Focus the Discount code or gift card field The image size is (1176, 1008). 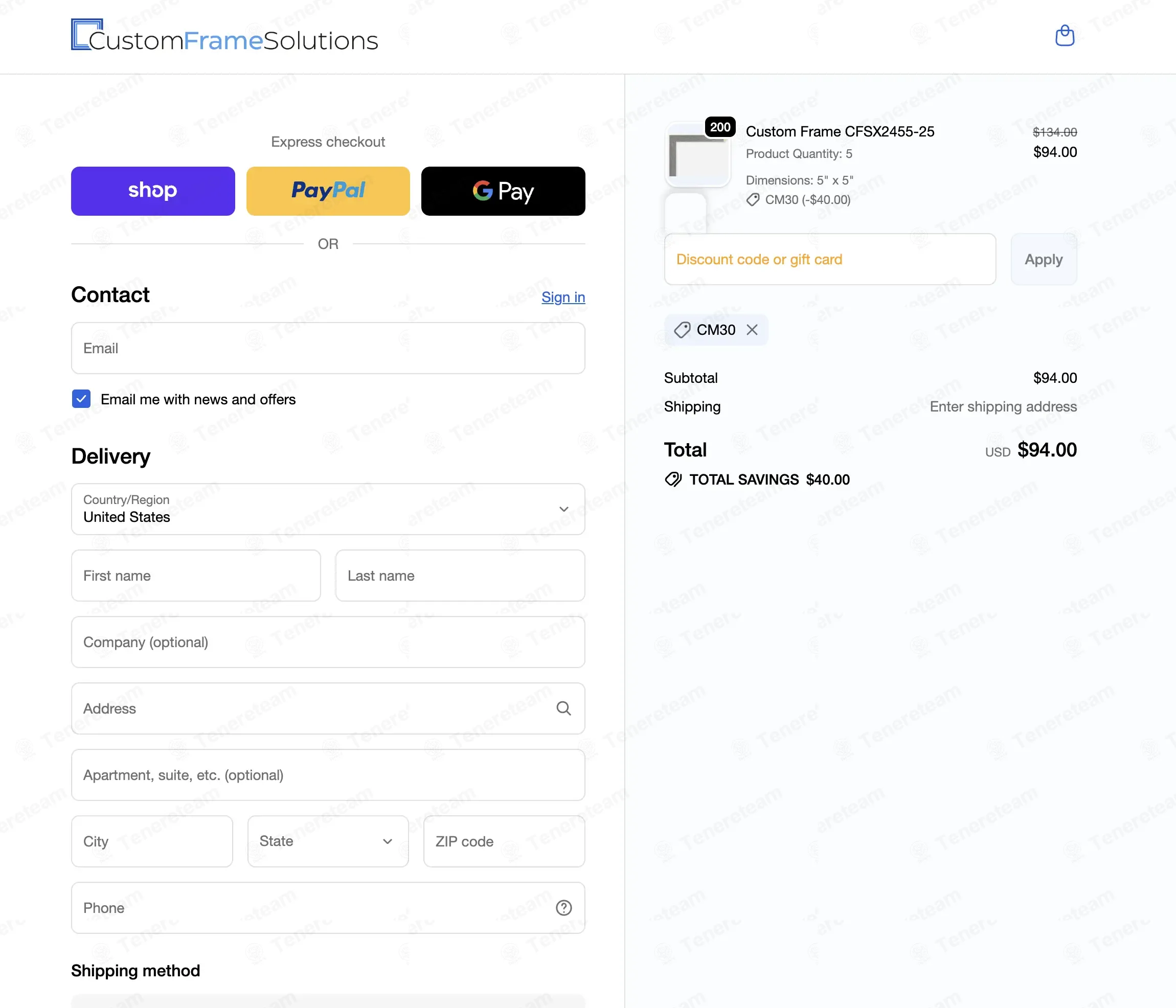[x=829, y=259]
